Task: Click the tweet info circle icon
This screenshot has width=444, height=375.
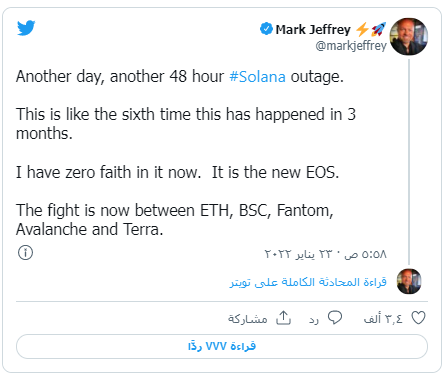Action: [x=25, y=253]
